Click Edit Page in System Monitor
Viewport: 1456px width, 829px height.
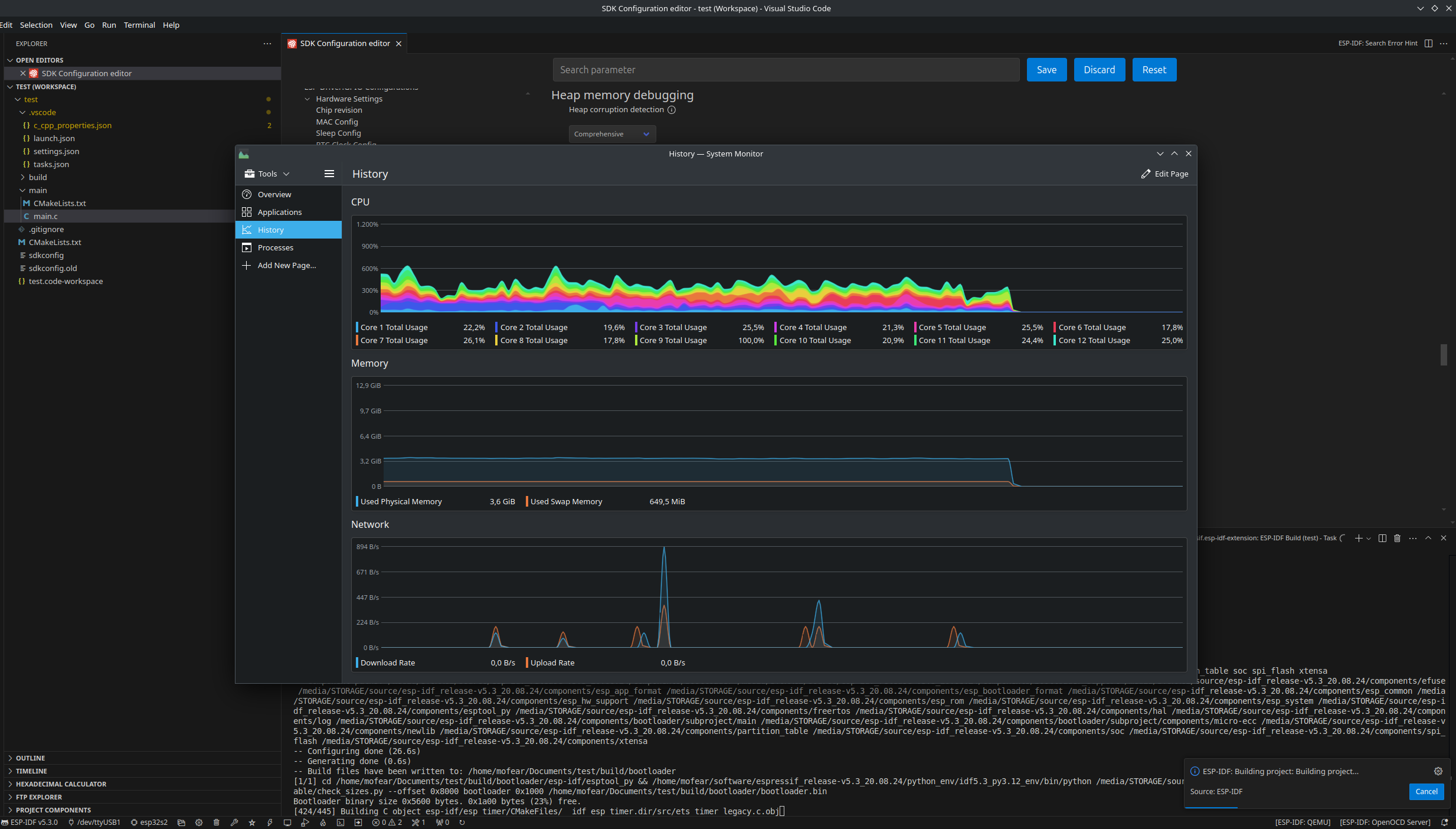[1164, 174]
